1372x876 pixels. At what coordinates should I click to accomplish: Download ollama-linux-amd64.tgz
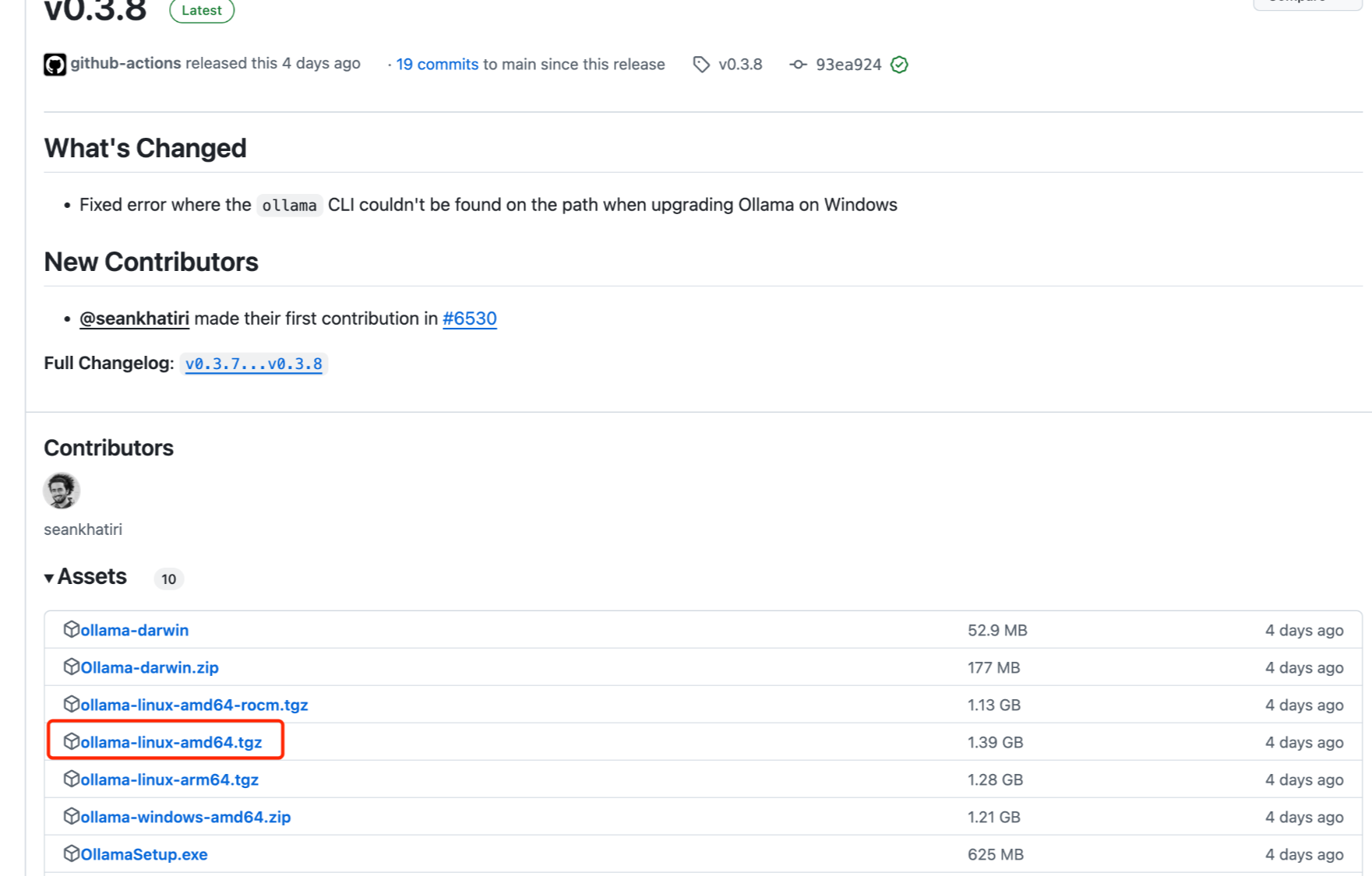[x=171, y=742]
